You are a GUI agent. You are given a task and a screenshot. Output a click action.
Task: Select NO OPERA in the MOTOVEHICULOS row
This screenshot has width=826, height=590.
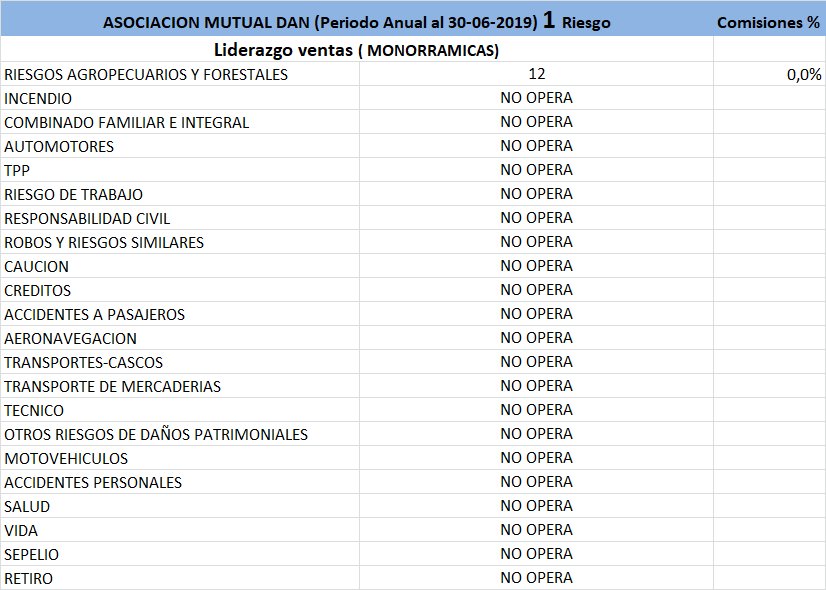pos(536,458)
